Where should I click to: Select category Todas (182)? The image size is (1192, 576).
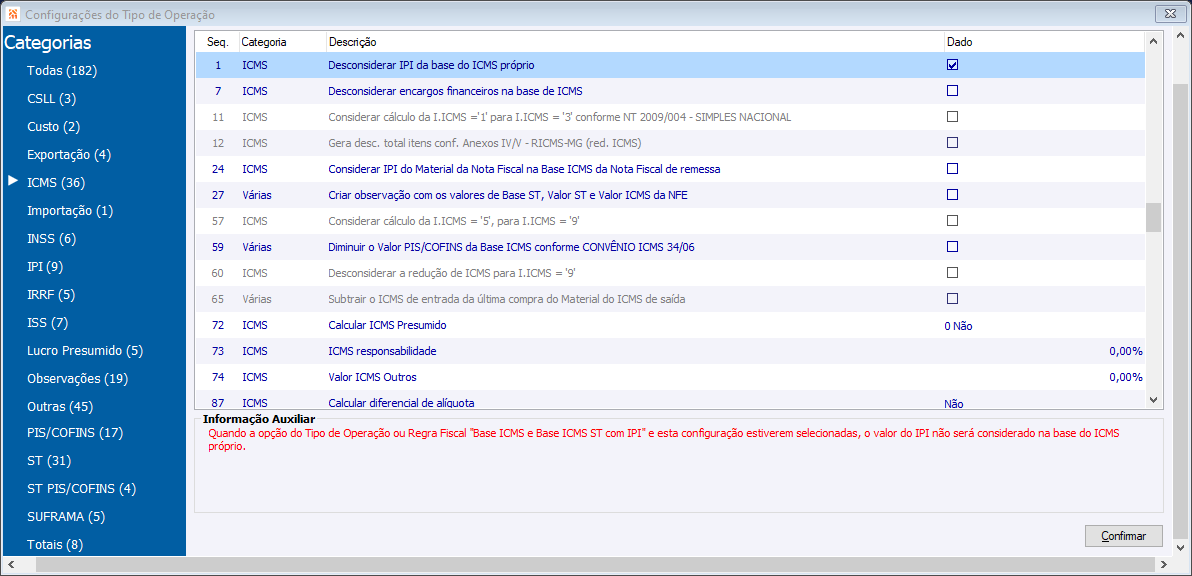click(x=62, y=71)
